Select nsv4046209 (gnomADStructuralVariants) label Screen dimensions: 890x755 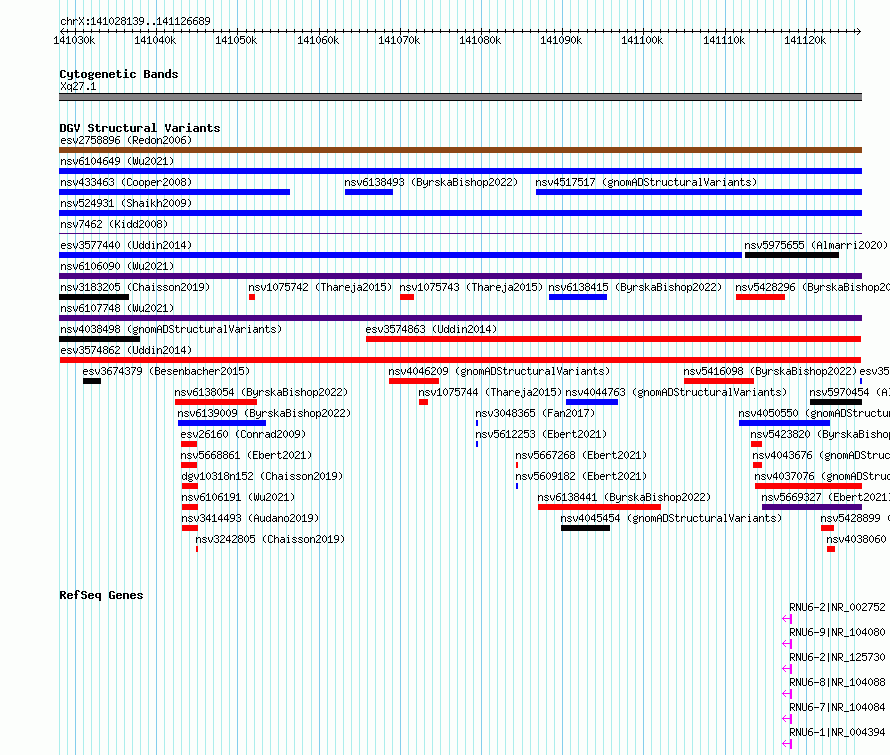(x=499, y=371)
